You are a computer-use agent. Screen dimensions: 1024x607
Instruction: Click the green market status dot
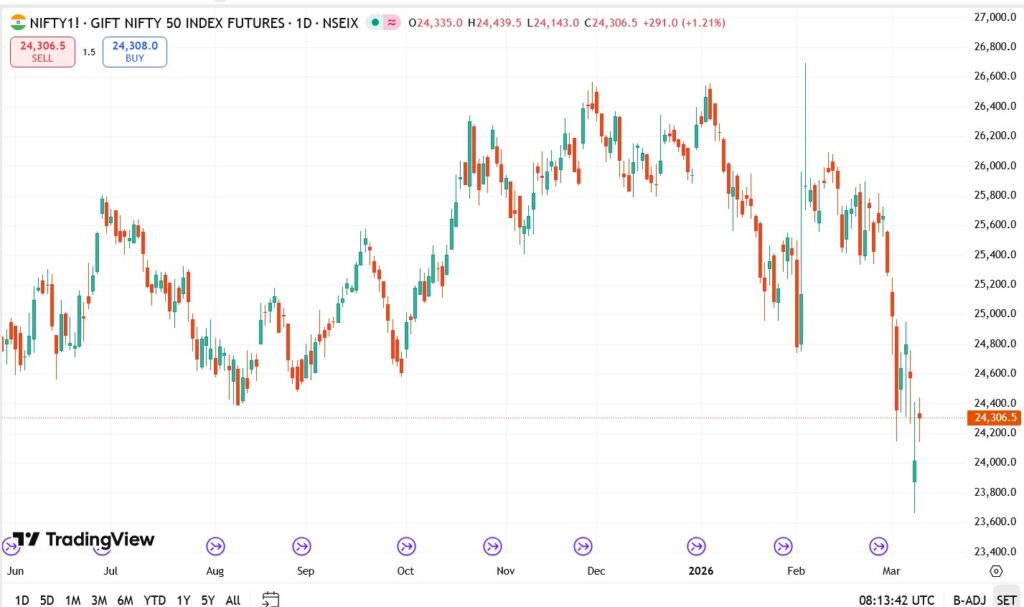click(x=373, y=22)
